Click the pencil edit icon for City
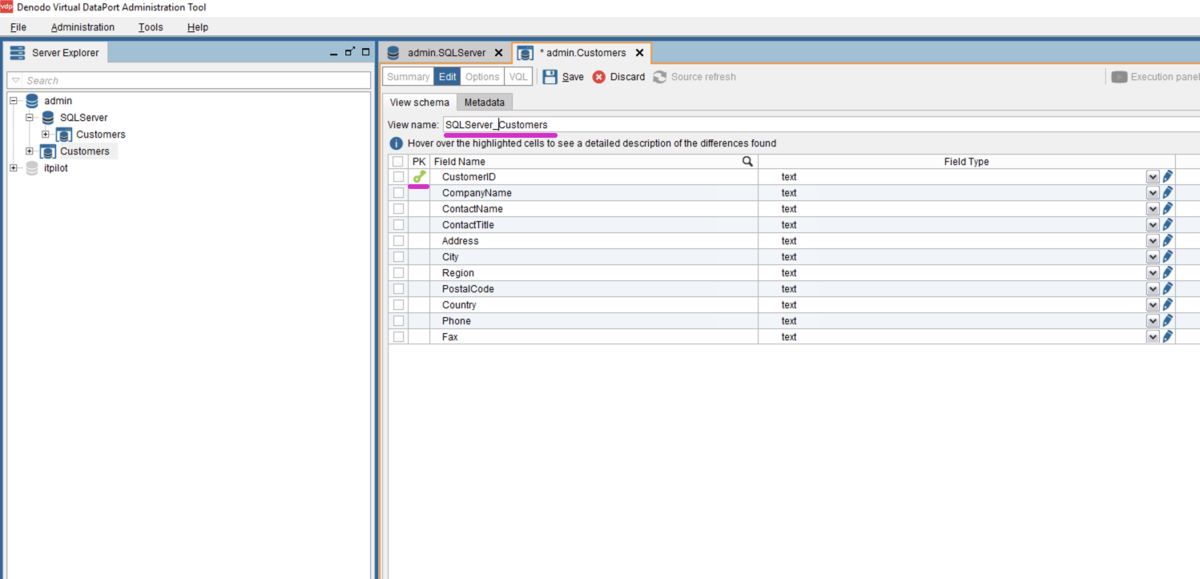 click(1167, 257)
